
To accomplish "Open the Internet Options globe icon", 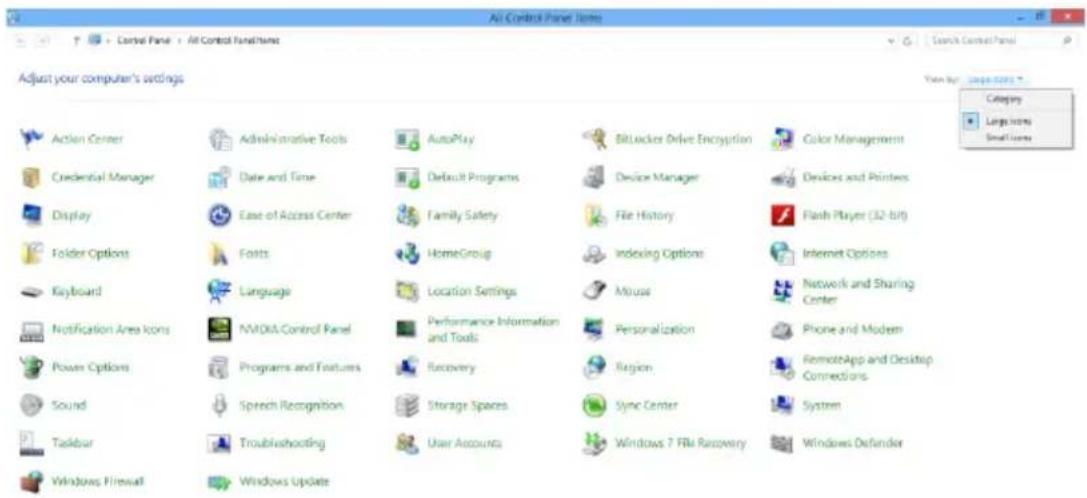I will click(782, 254).
